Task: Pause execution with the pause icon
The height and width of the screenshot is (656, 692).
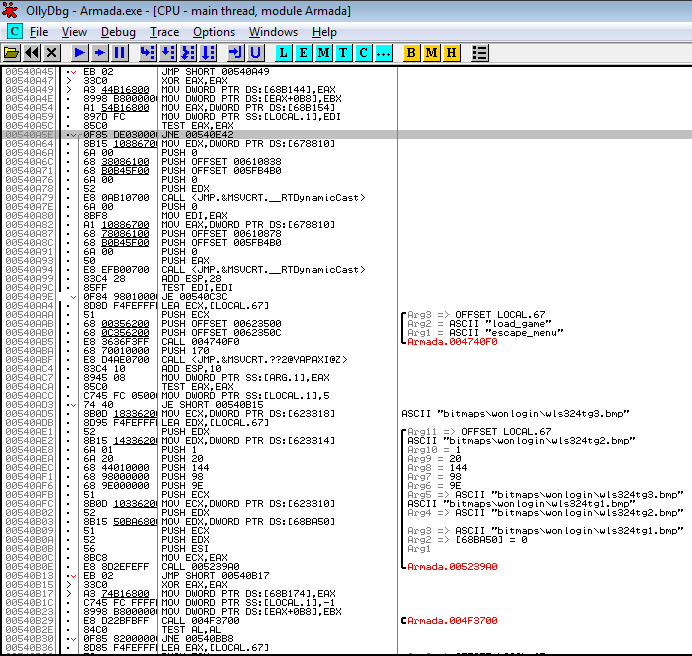Action: click(120, 53)
